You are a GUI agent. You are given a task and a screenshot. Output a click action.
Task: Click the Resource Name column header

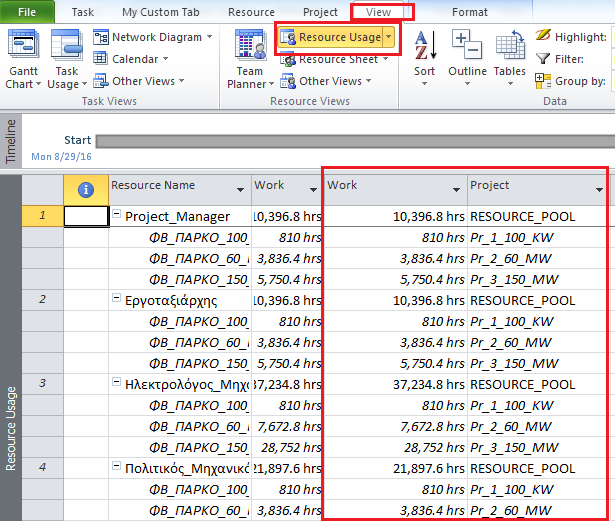point(180,190)
